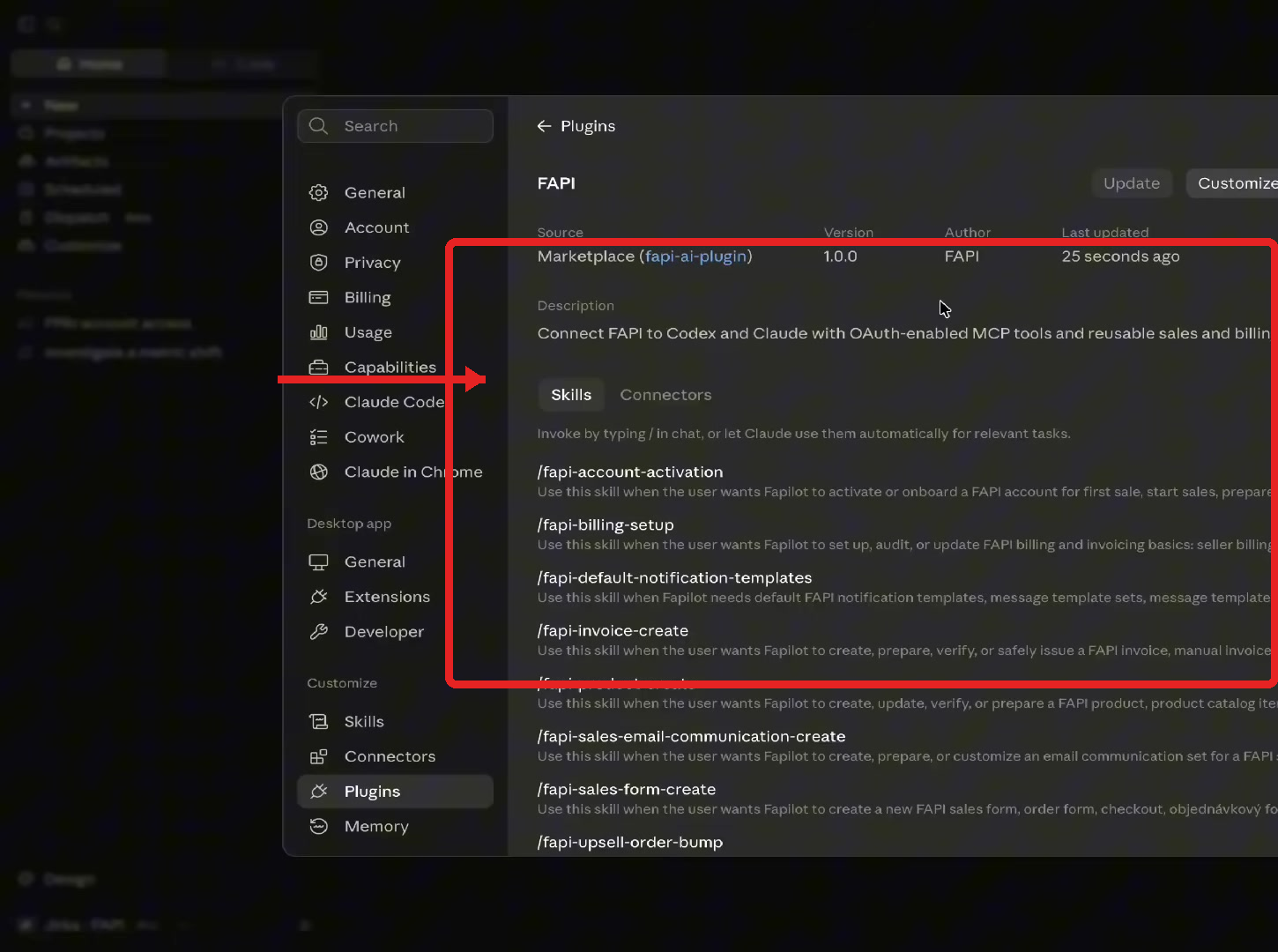Select the /fapi-account-activation skill name
The image size is (1278, 952).
click(630, 472)
